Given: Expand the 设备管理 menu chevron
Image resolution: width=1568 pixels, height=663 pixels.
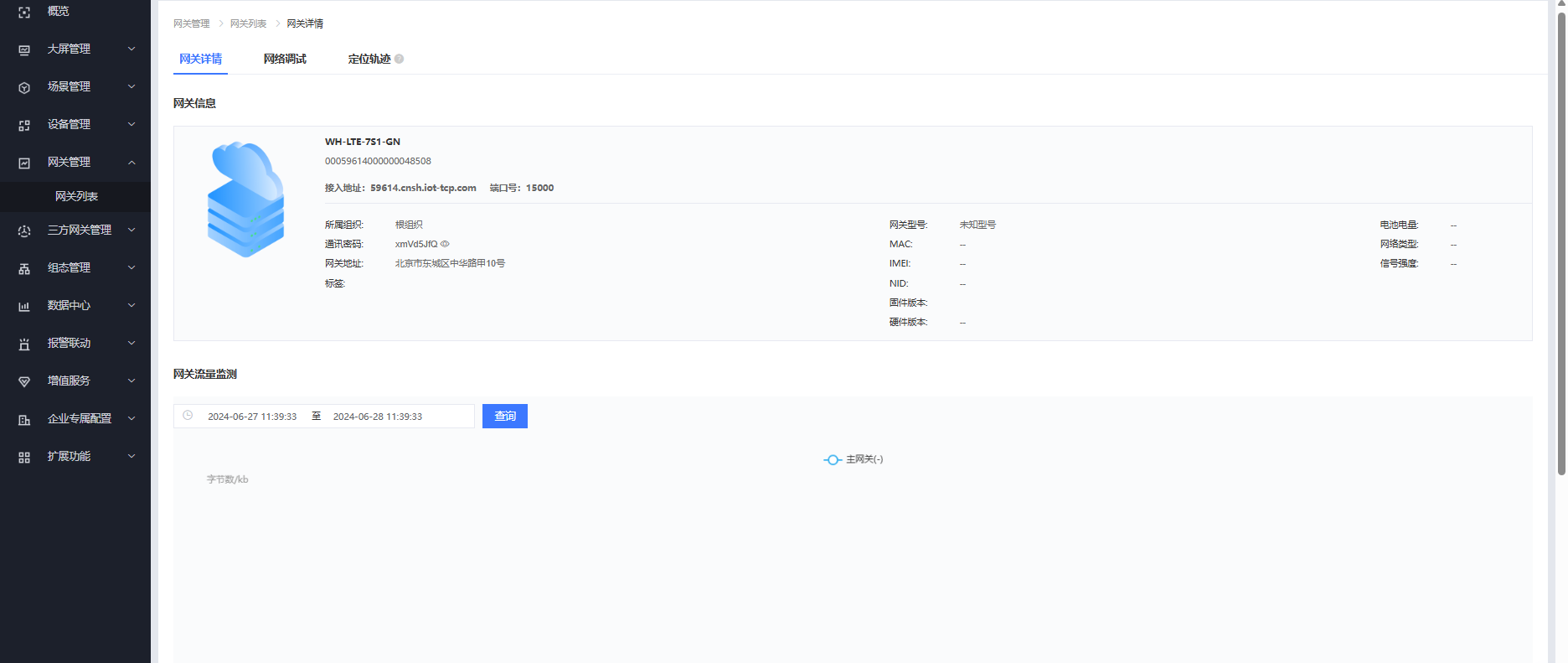Looking at the screenshot, I should 132,124.
